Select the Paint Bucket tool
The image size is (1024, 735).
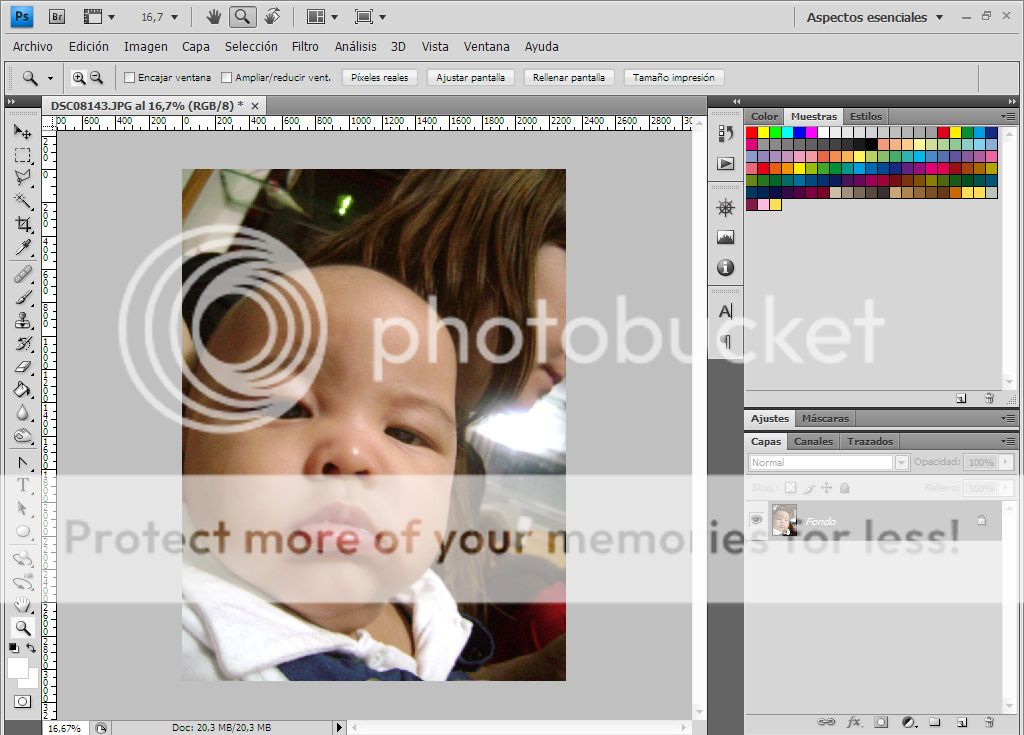click(x=22, y=390)
